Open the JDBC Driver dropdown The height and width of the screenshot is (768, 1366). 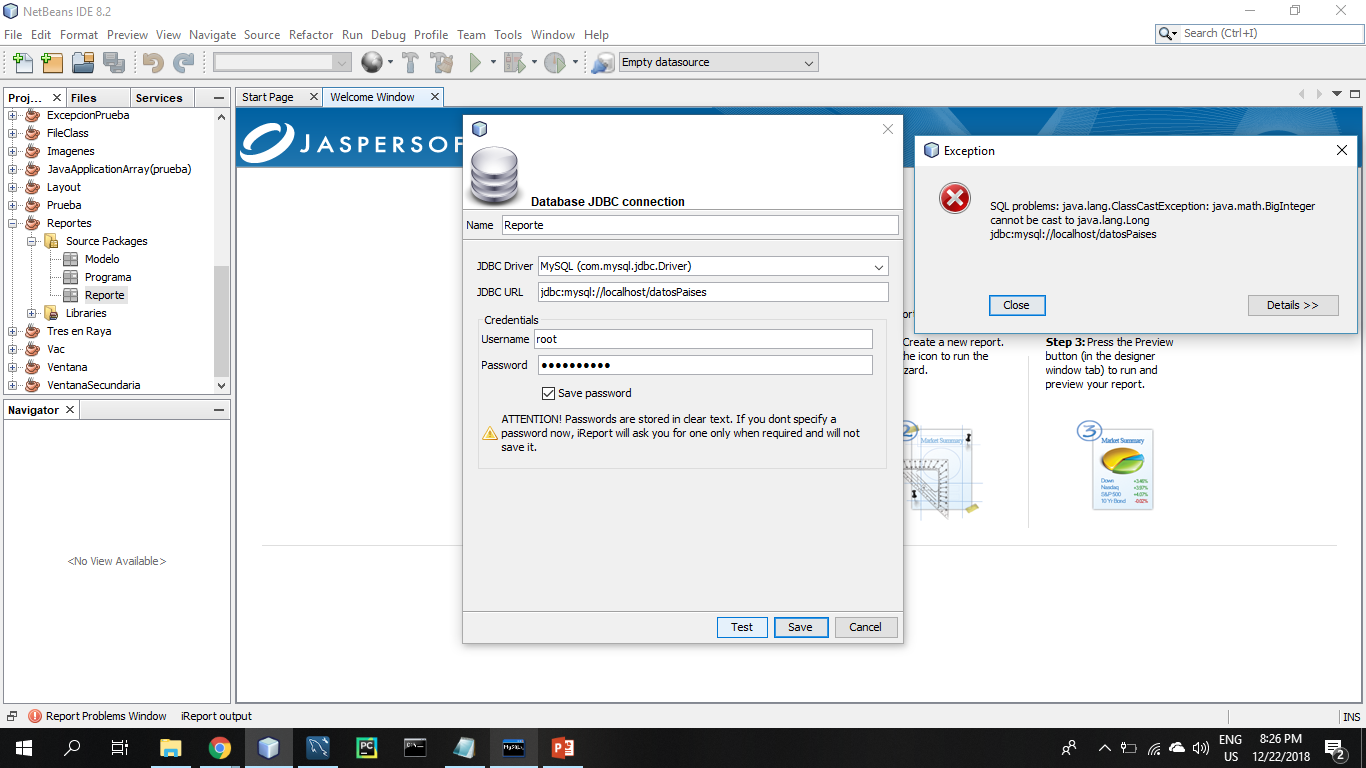pos(879,267)
